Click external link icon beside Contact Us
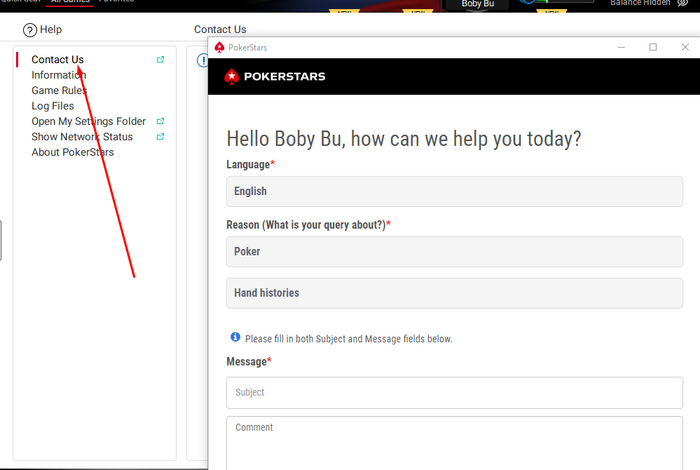 point(160,59)
